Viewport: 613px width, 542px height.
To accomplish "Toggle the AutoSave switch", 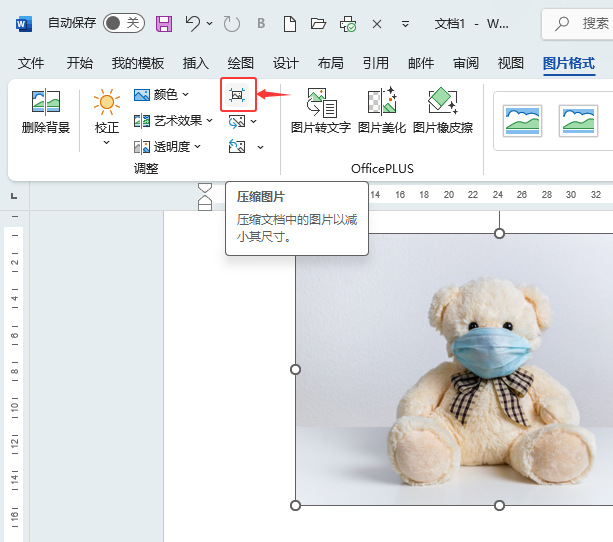I will tap(124, 23).
